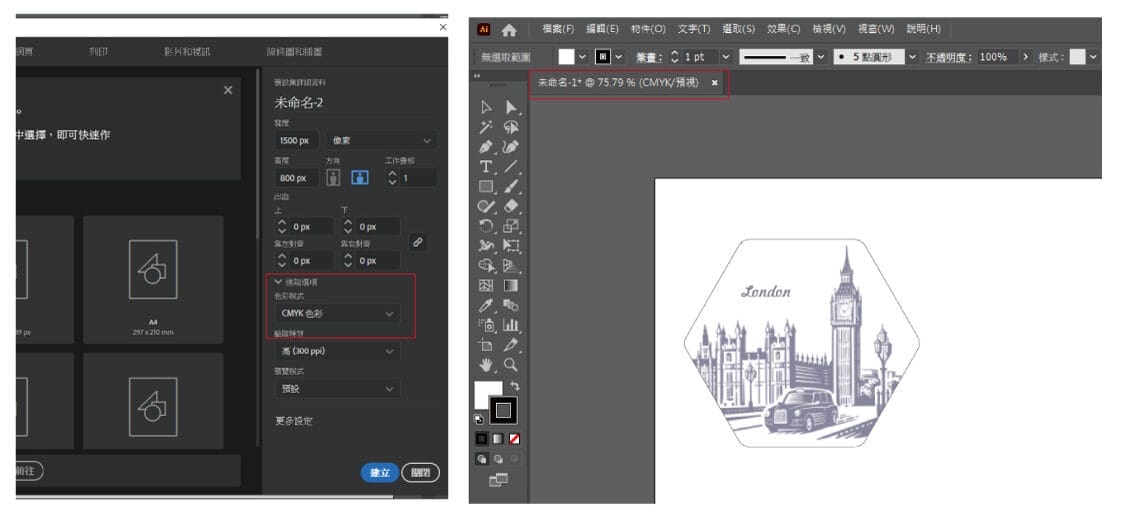Select the Zoom magnifier tool
The image size is (1129, 512).
click(511, 364)
